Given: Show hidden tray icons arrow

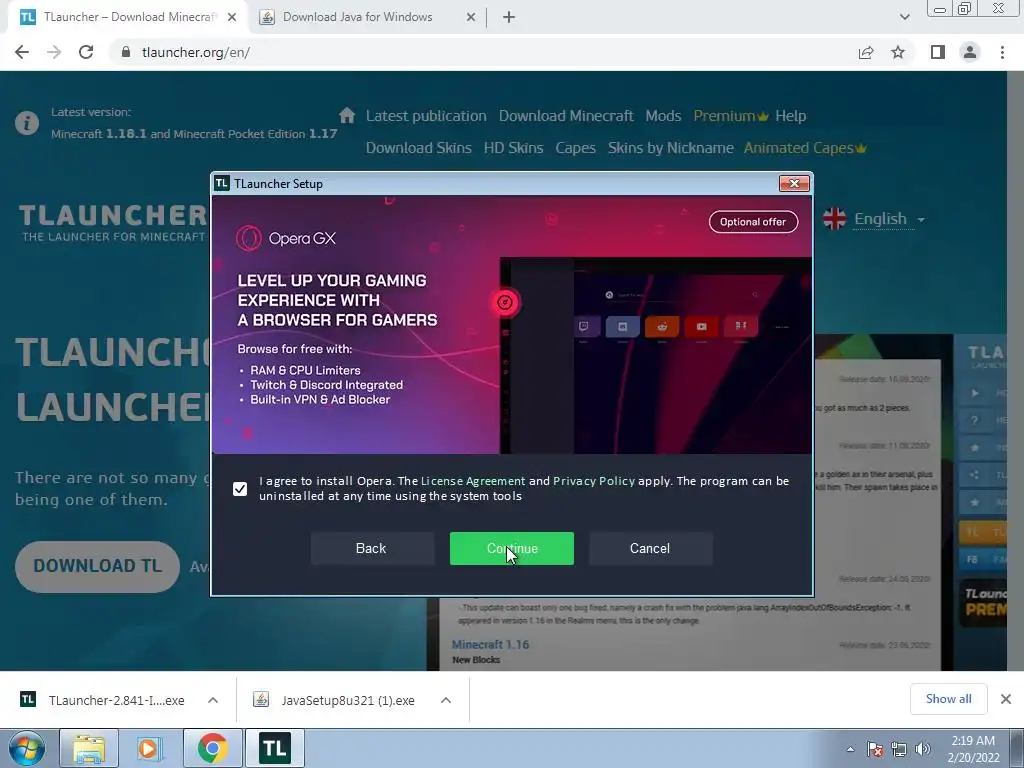Looking at the screenshot, I should pos(850,749).
